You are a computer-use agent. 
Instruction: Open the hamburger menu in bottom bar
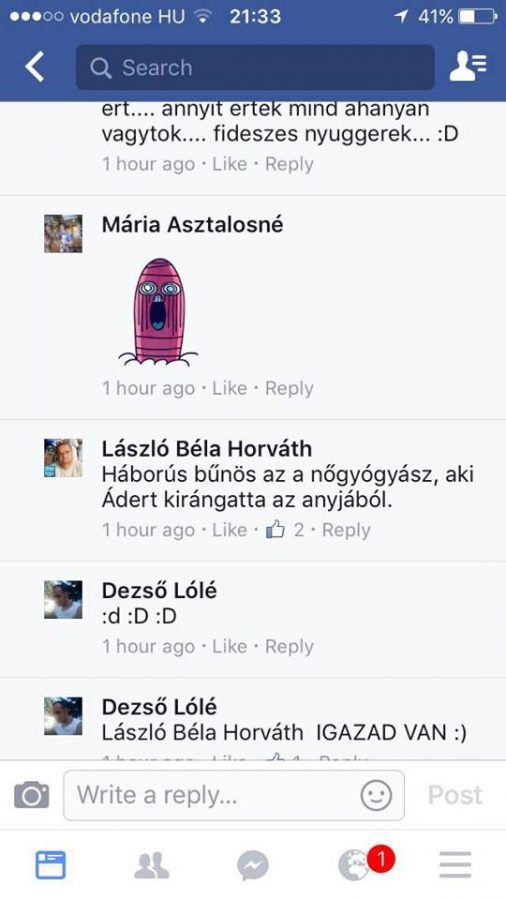pyautogui.click(x=456, y=865)
